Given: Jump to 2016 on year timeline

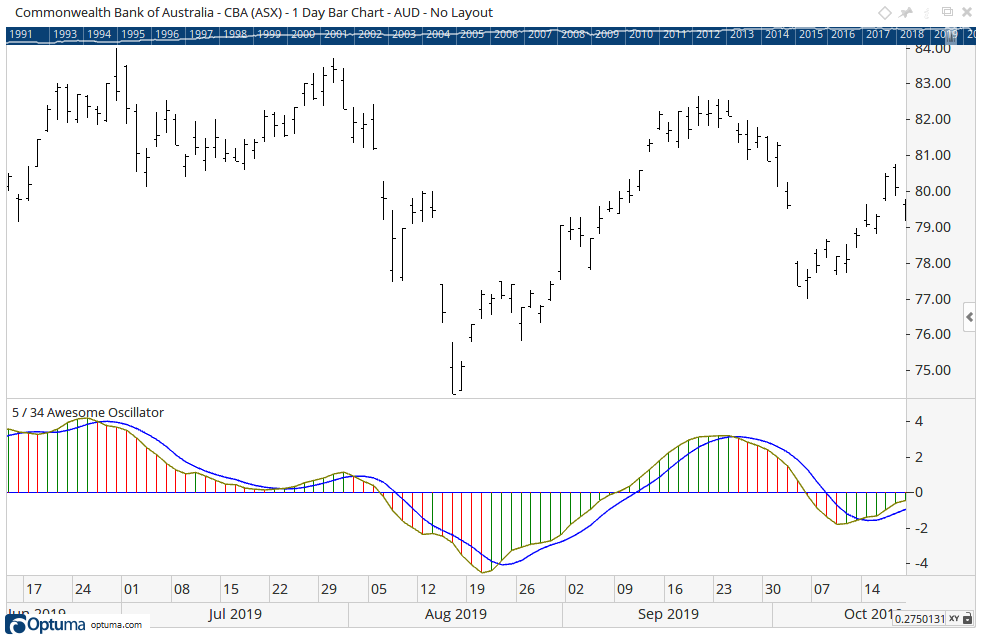Looking at the screenshot, I should tap(844, 34).
